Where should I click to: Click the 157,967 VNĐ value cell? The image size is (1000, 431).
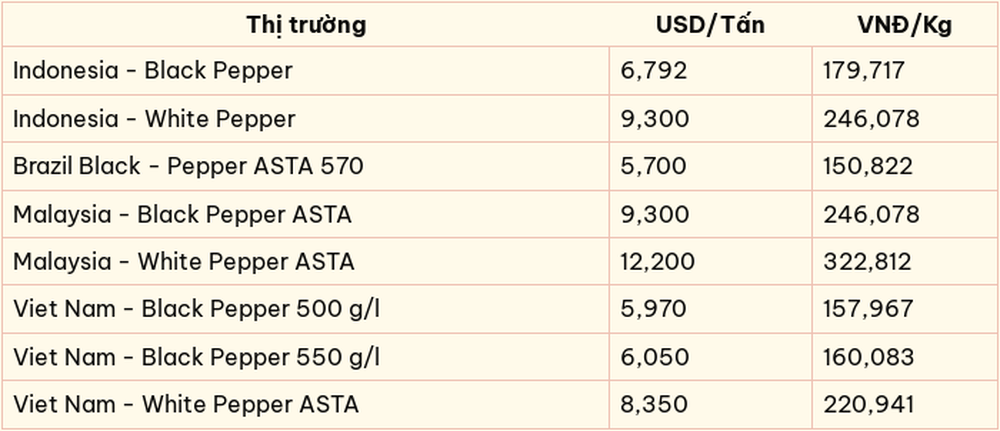click(x=904, y=309)
